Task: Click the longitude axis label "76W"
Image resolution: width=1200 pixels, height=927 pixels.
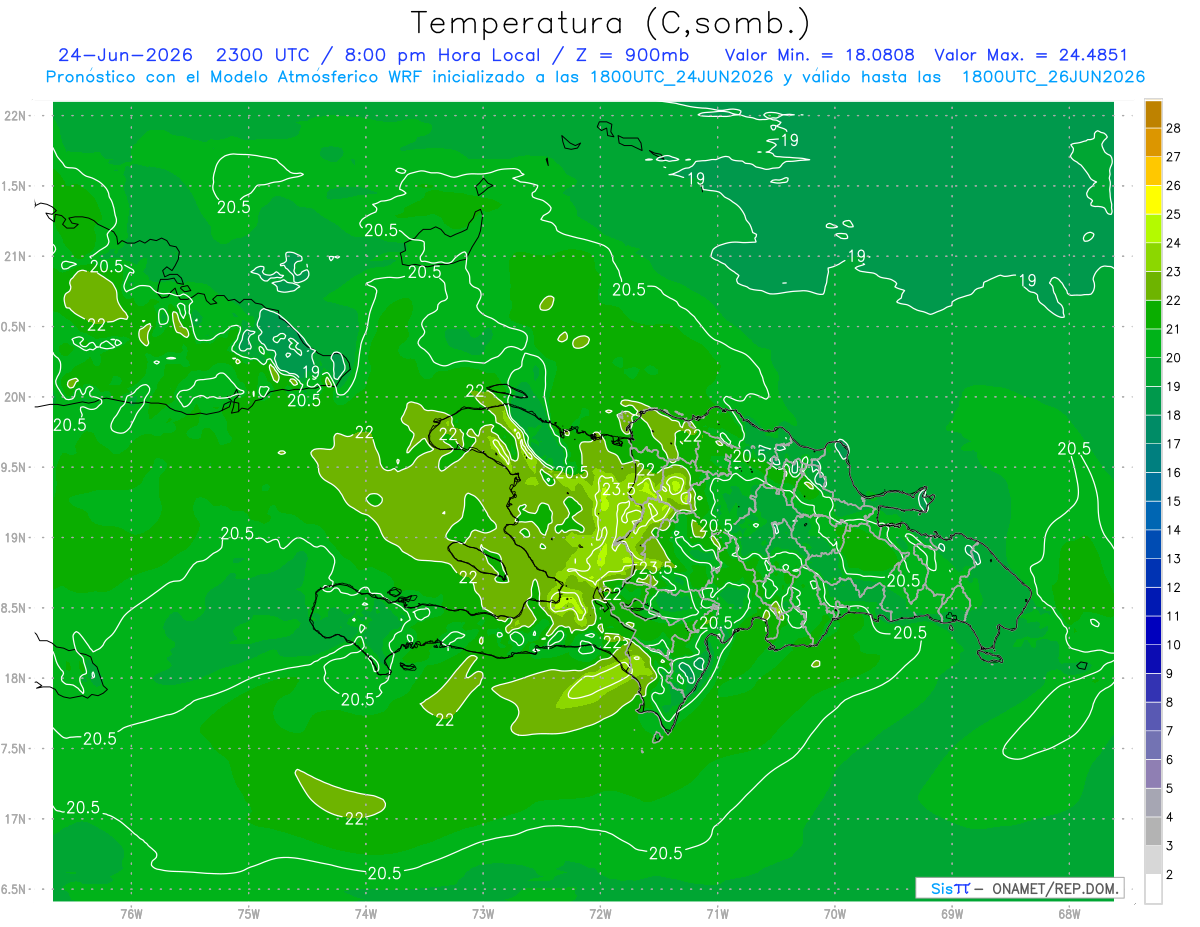Action: click(x=131, y=913)
